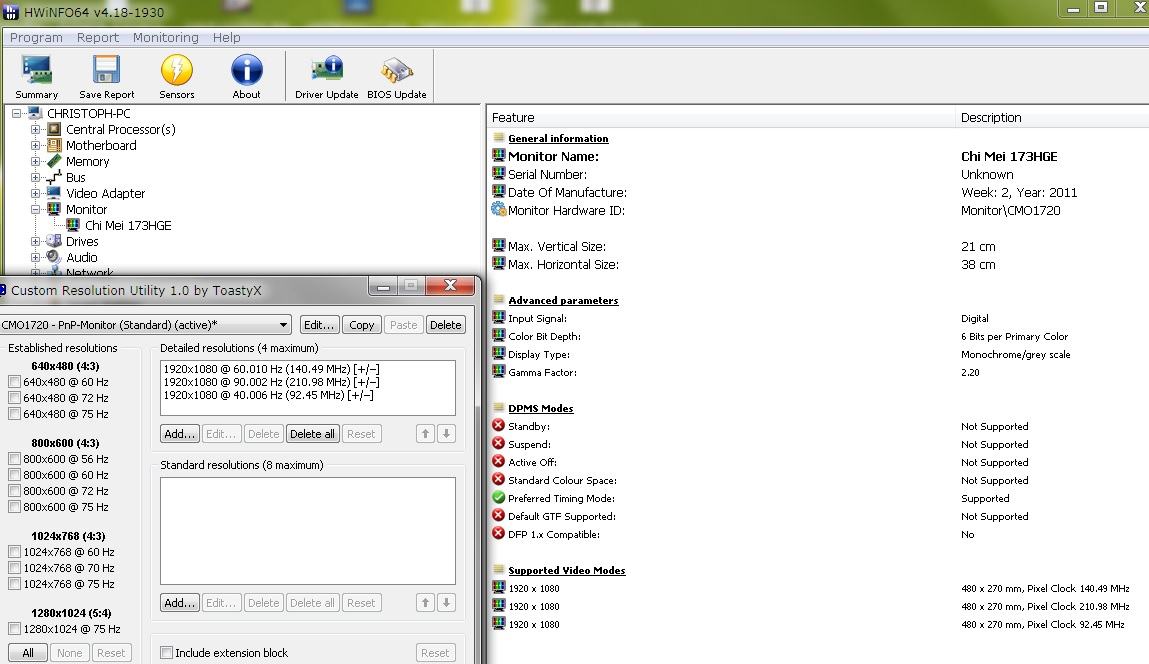1149x664 pixels.
Task: Click Add... under Standard resolutions
Action: (180, 602)
